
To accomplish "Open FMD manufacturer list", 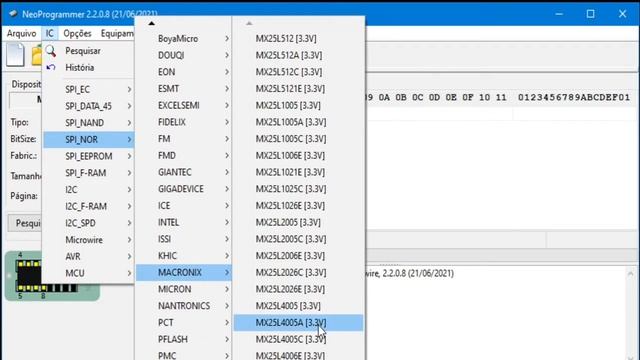I will [x=184, y=156].
